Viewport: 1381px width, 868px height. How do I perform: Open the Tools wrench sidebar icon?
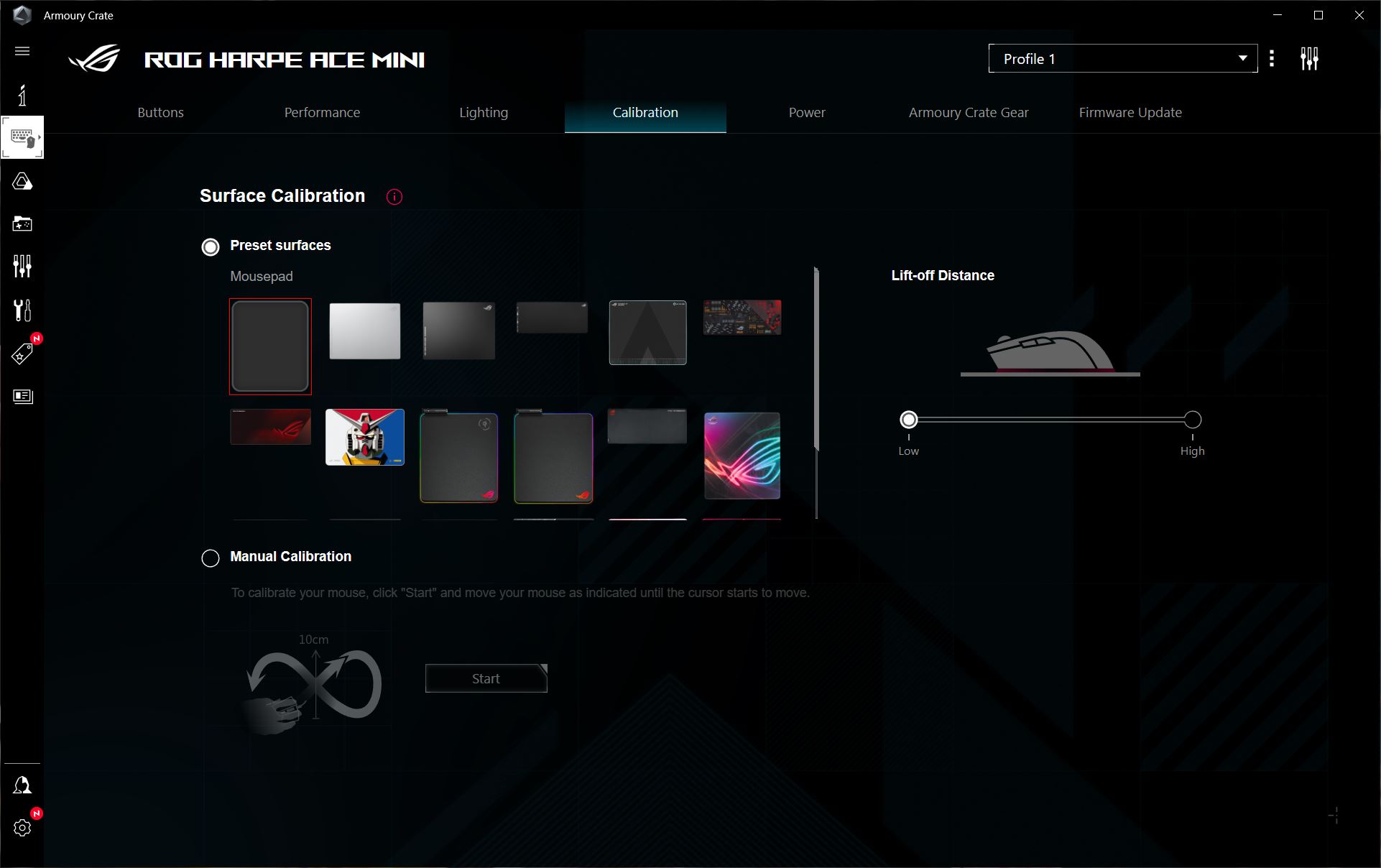pos(22,310)
